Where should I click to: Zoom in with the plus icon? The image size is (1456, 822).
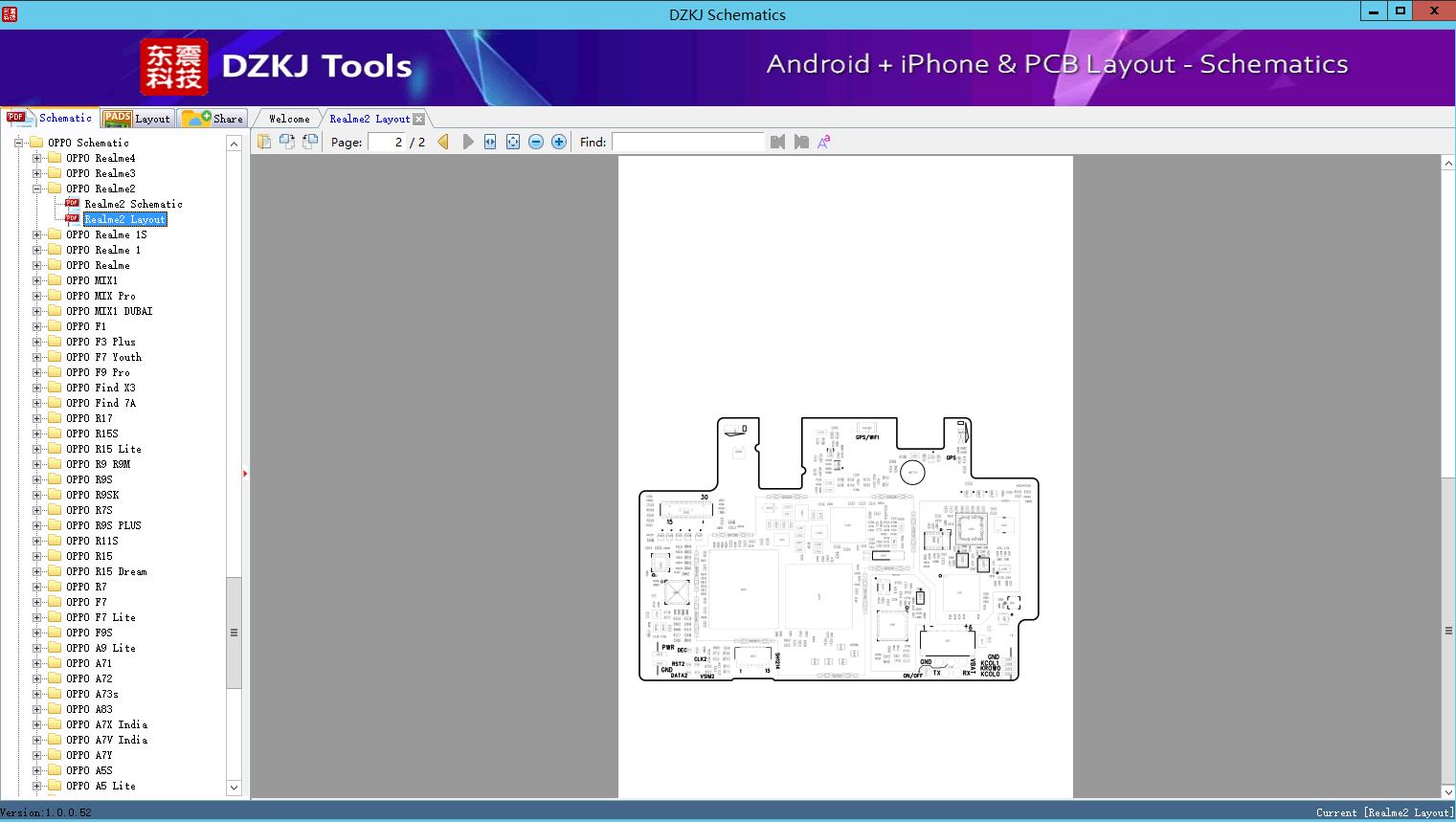tap(559, 142)
